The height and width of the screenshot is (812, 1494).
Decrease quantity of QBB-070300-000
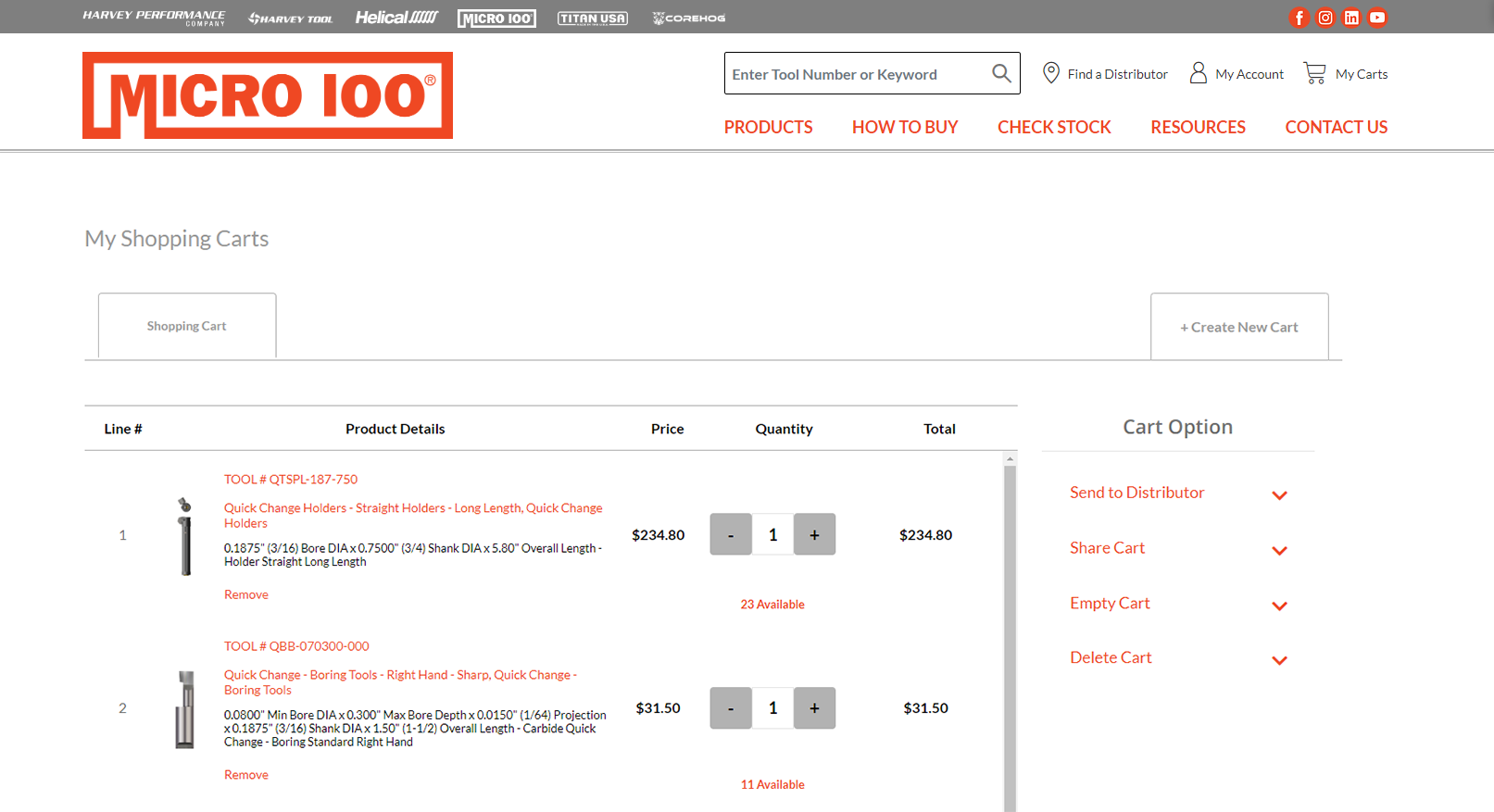[x=731, y=708]
